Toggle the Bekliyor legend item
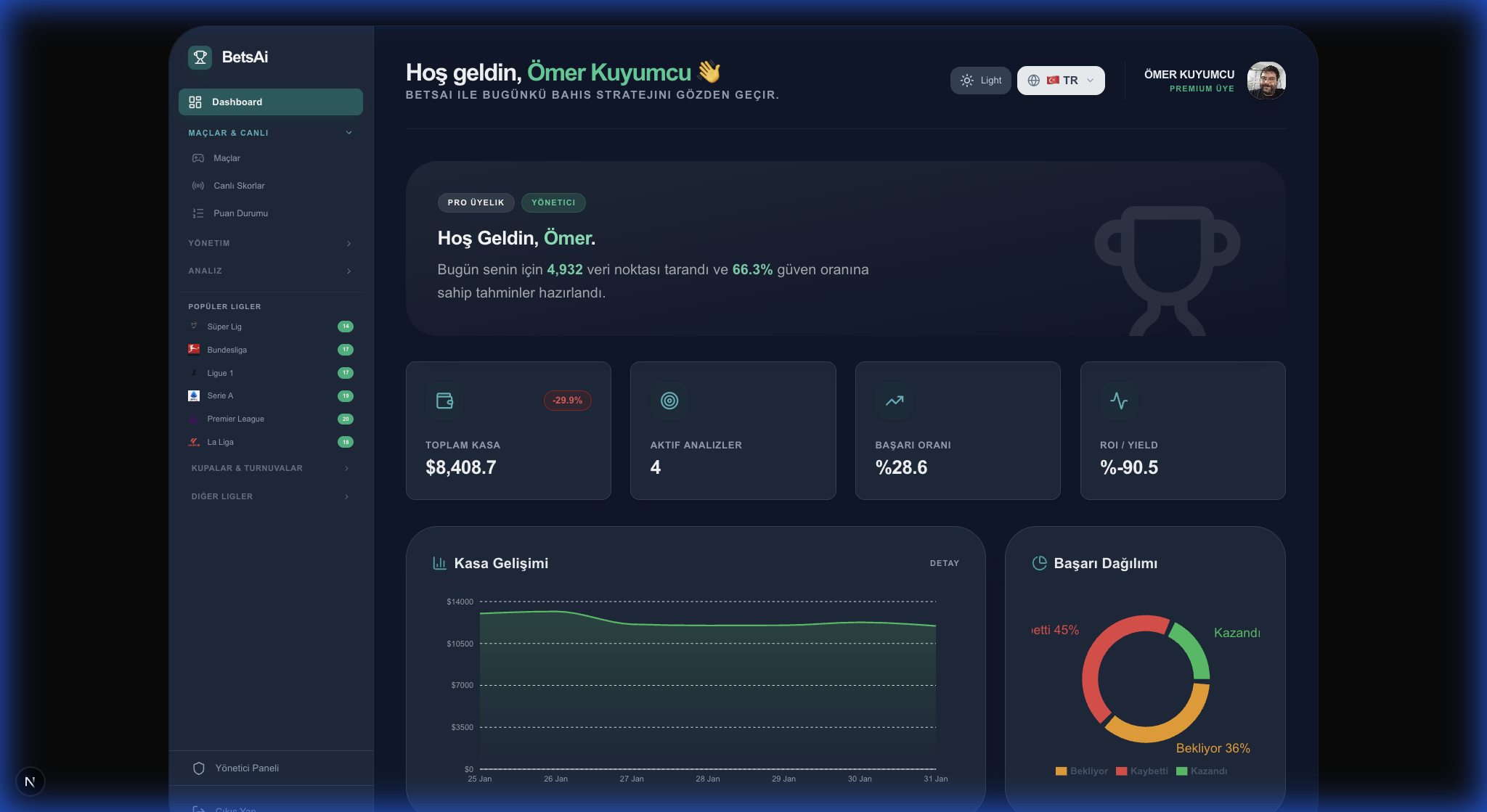The image size is (1487, 812). (x=1083, y=771)
